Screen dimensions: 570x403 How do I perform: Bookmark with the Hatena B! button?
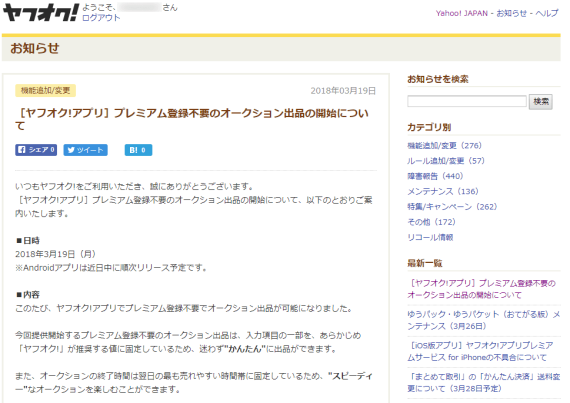(138, 150)
